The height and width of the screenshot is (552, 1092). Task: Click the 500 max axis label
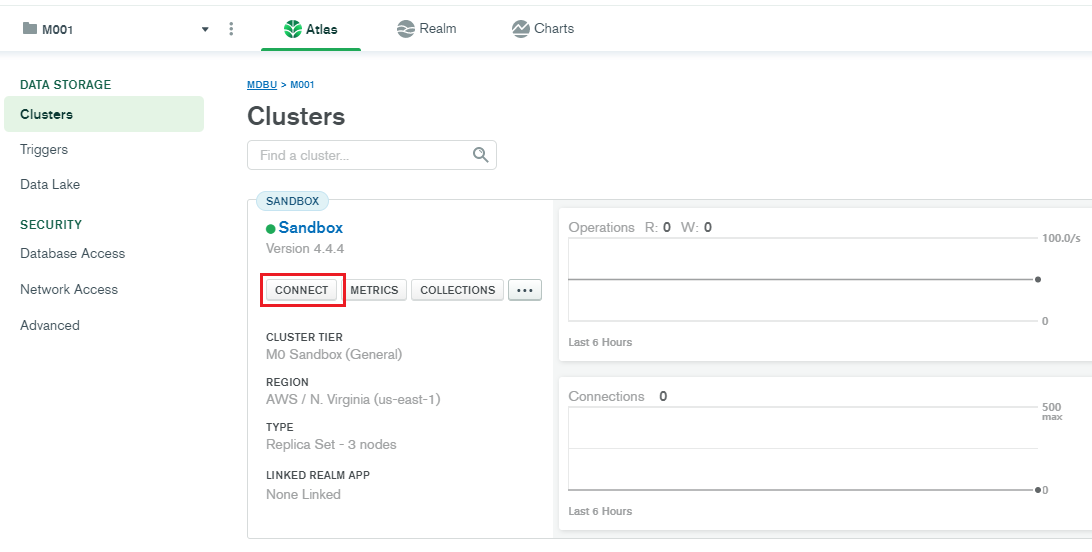(1052, 411)
